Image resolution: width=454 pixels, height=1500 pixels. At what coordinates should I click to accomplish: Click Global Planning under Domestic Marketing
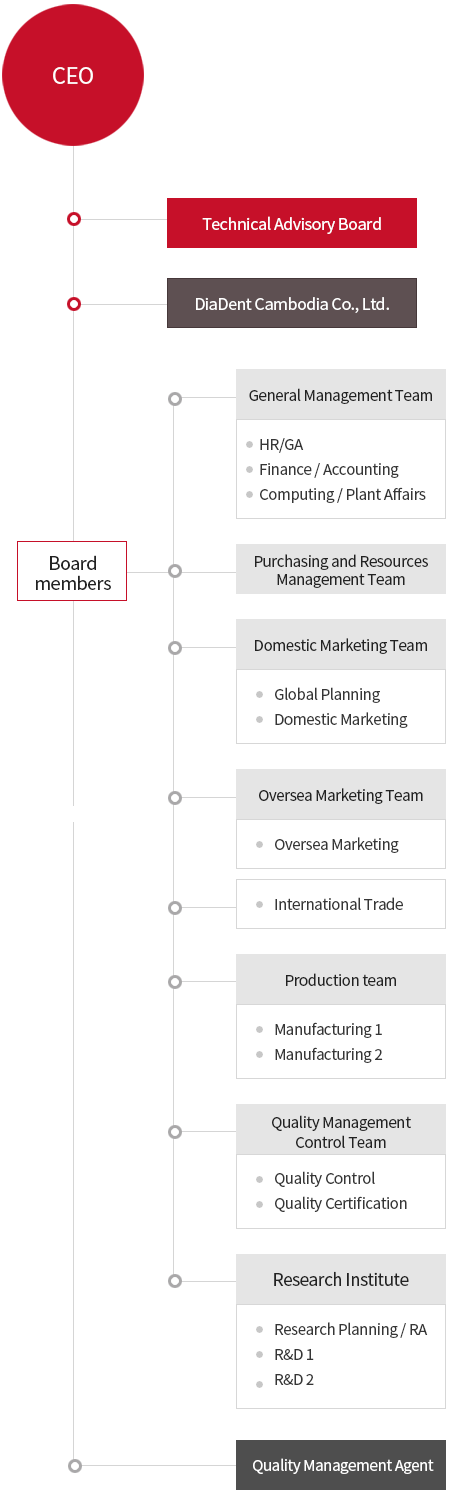point(327,694)
